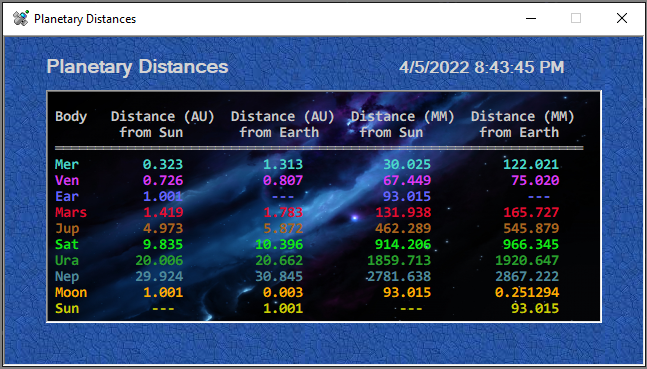Image resolution: width=647 pixels, height=369 pixels.
Task: Close the Planetary Distances window
Action: tap(622, 18)
